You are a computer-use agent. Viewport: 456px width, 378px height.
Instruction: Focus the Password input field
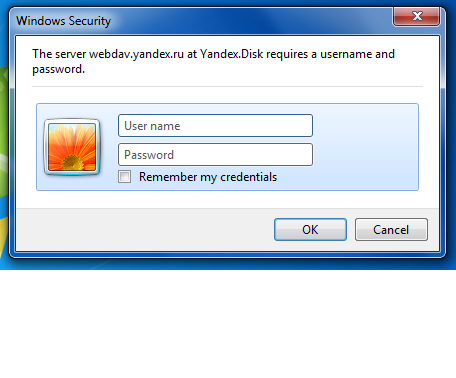(215, 155)
